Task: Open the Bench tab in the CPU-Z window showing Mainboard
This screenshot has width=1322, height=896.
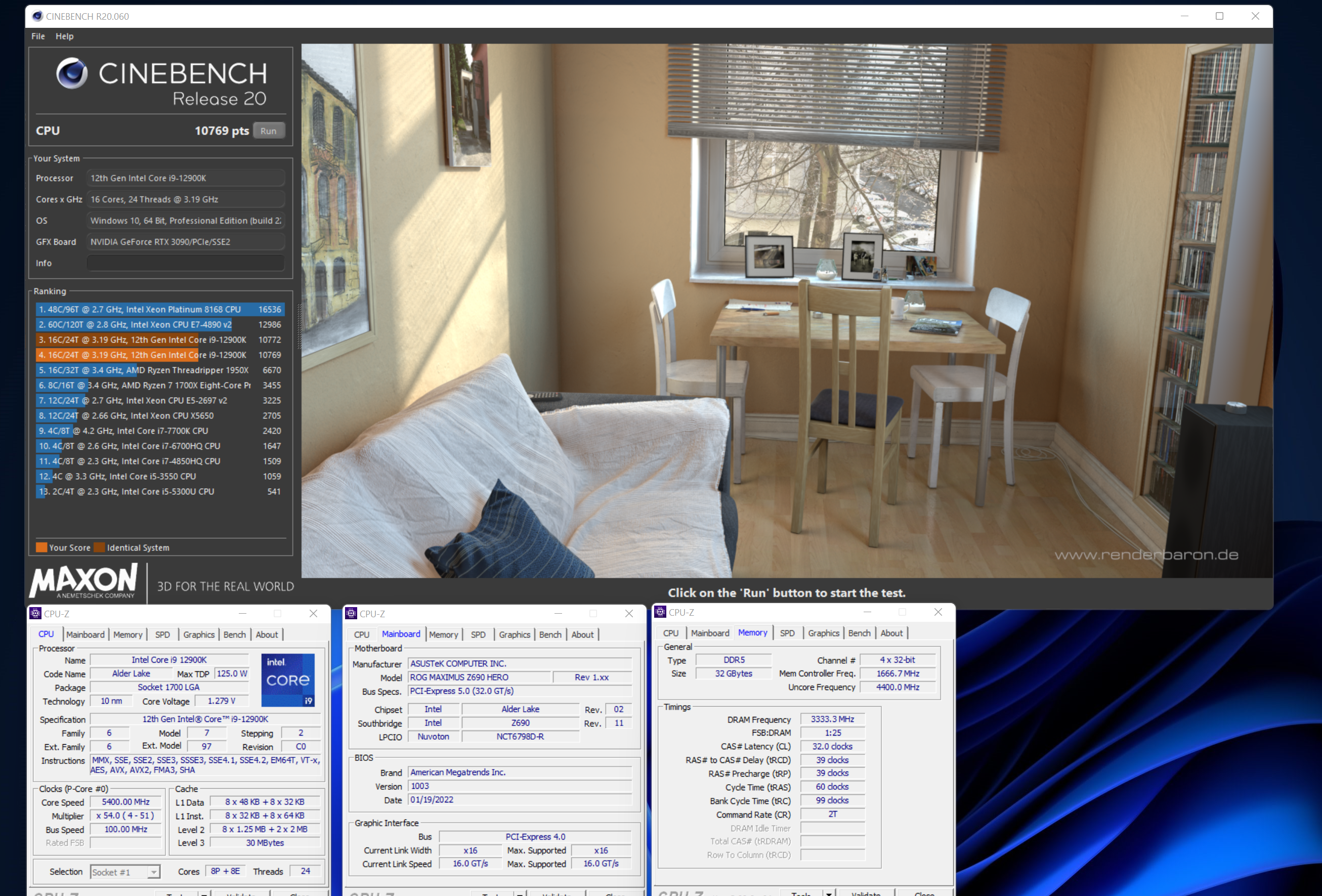Action: (550, 634)
